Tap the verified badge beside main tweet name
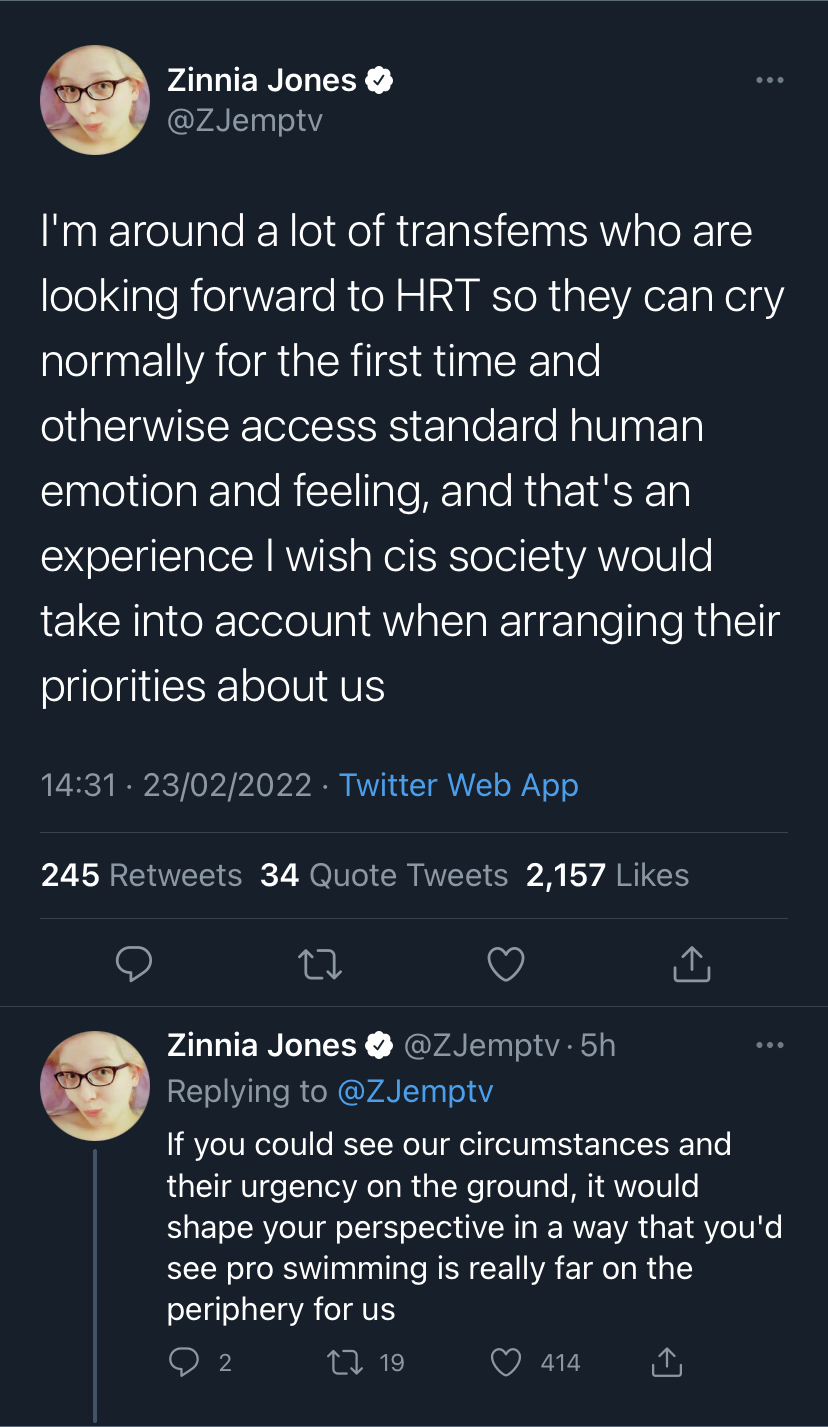 pyautogui.click(x=379, y=81)
